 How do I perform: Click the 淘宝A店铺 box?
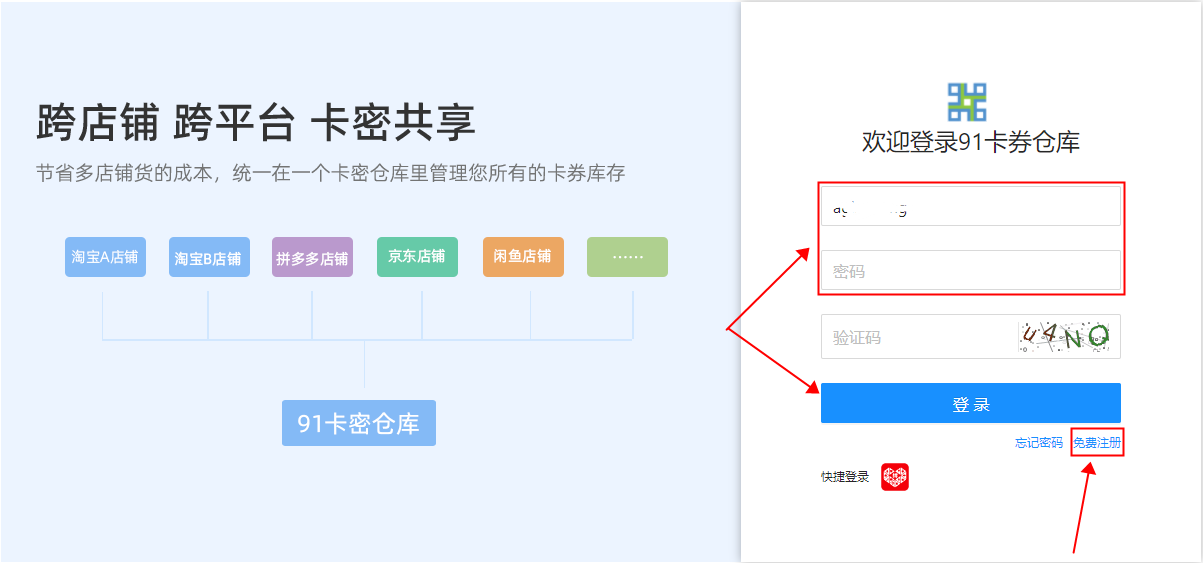tap(105, 257)
